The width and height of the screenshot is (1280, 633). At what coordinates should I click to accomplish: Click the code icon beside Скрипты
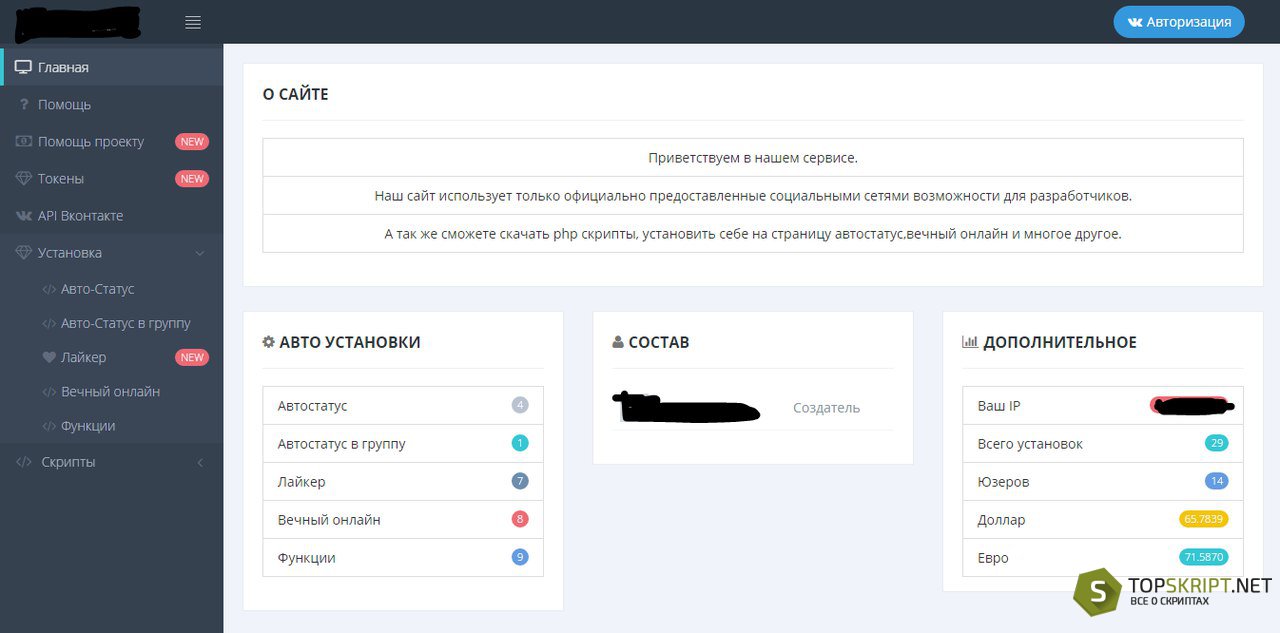[23, 462]
